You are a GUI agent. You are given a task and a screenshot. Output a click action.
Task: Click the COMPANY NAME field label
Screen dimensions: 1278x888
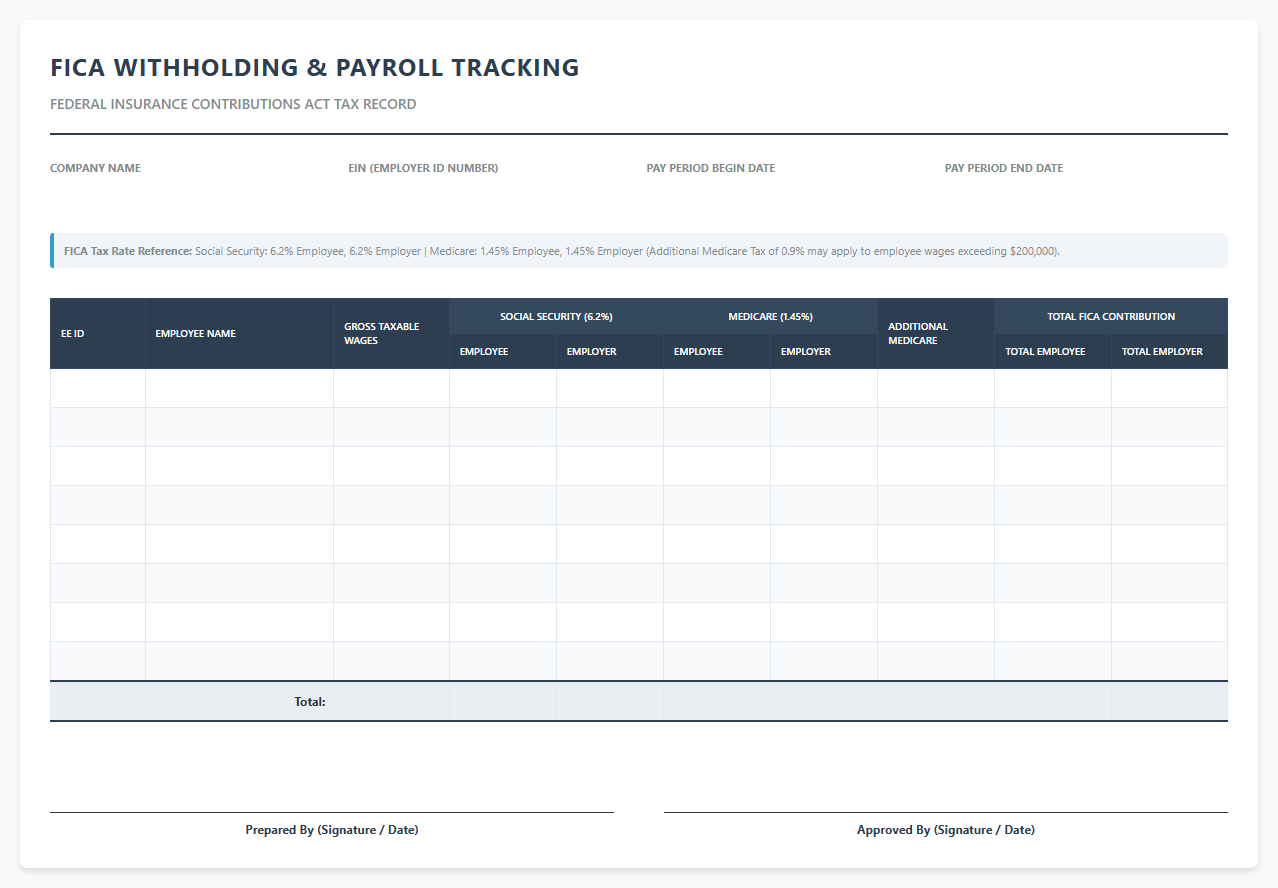tap(95, 168)
